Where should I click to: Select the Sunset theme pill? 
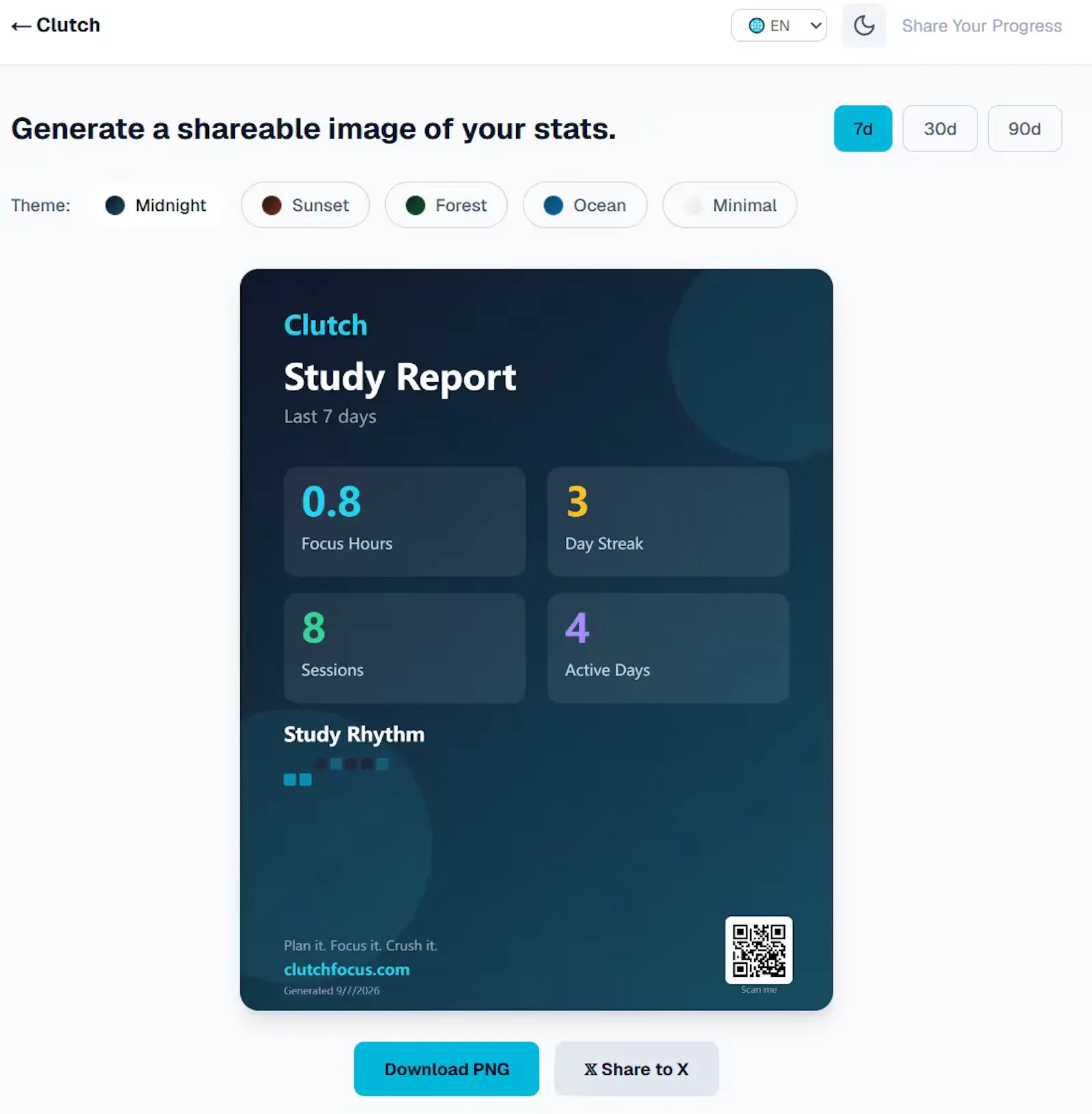point(305,205)
